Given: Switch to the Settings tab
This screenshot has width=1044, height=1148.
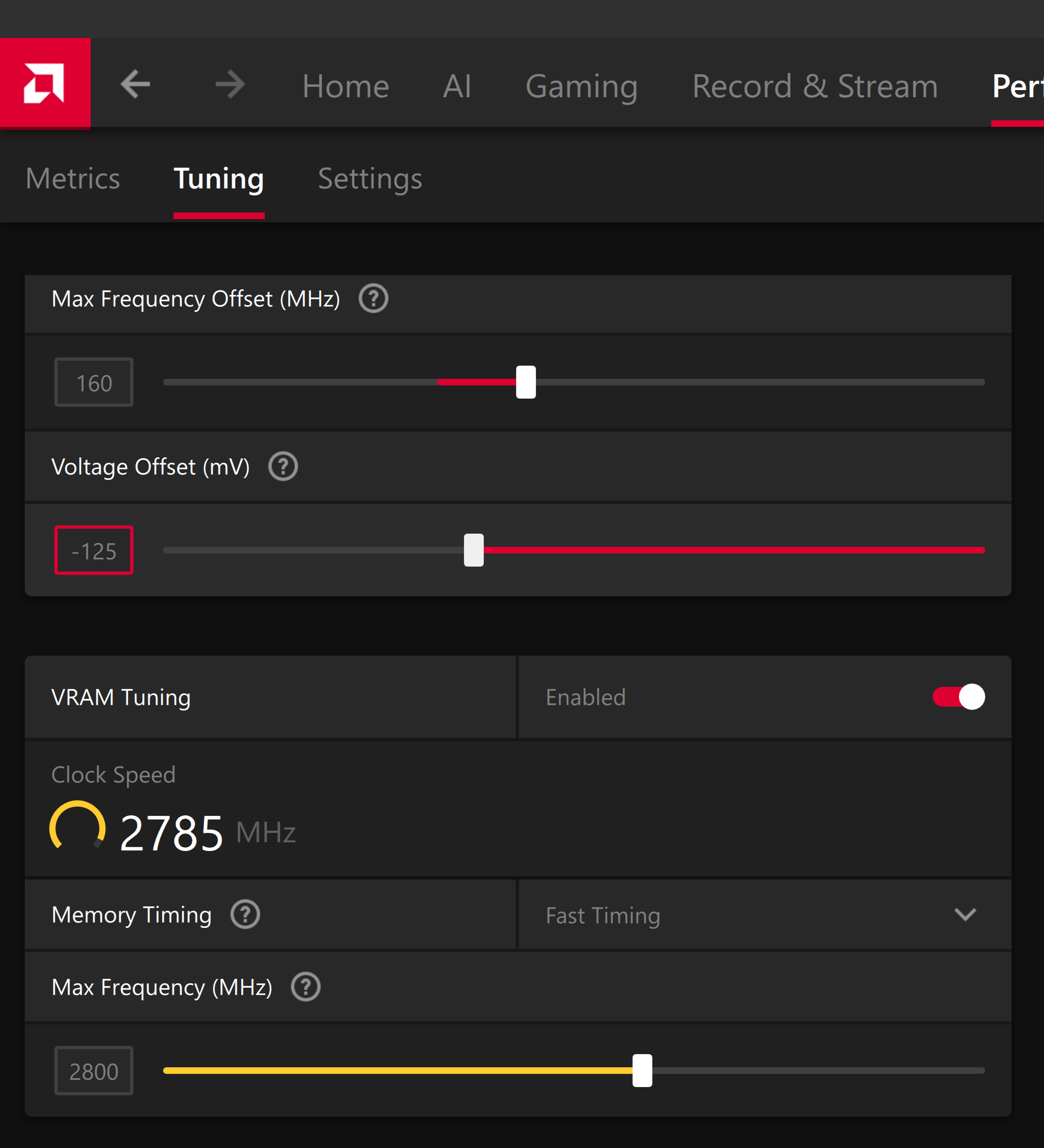Looking at the screenshot, I should pos(370,179).
